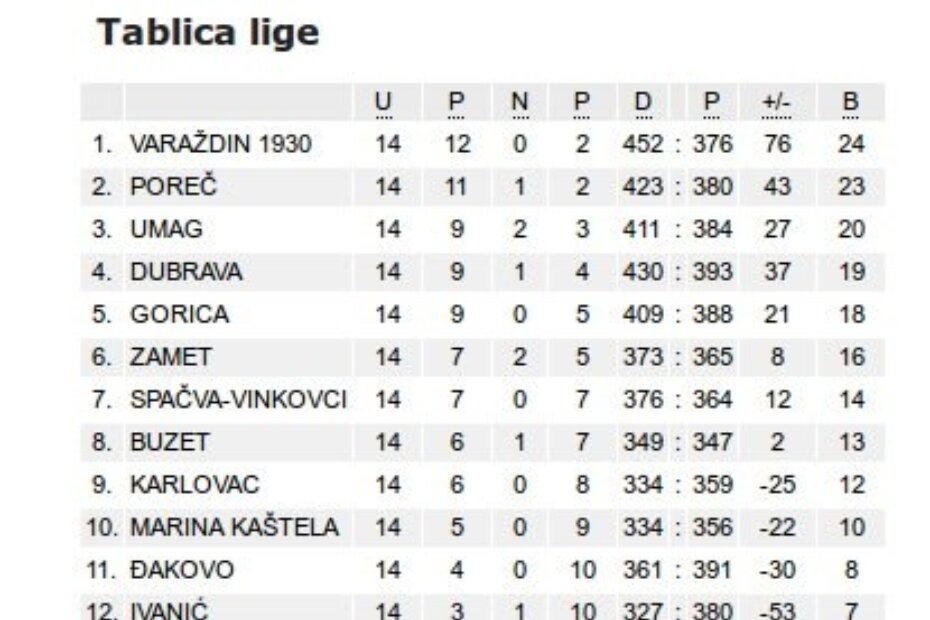930x620 pixels.
Task: Choose the GORICA team row name
Action: click(x=179, y=314)
